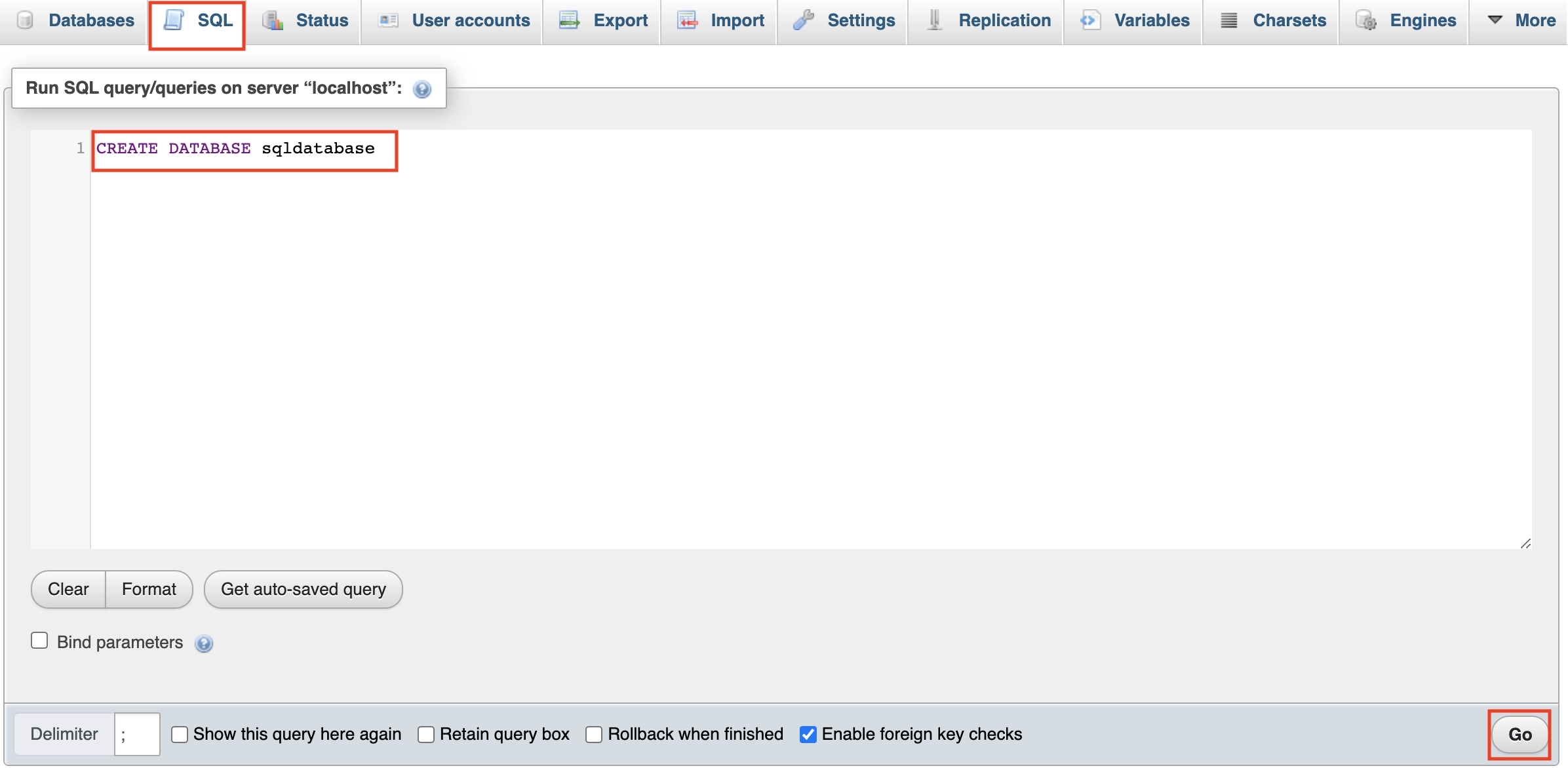Disable Enable foreign key checks
The height and width of the screenshot is (768, 1568).
click(x=808, y=735)
